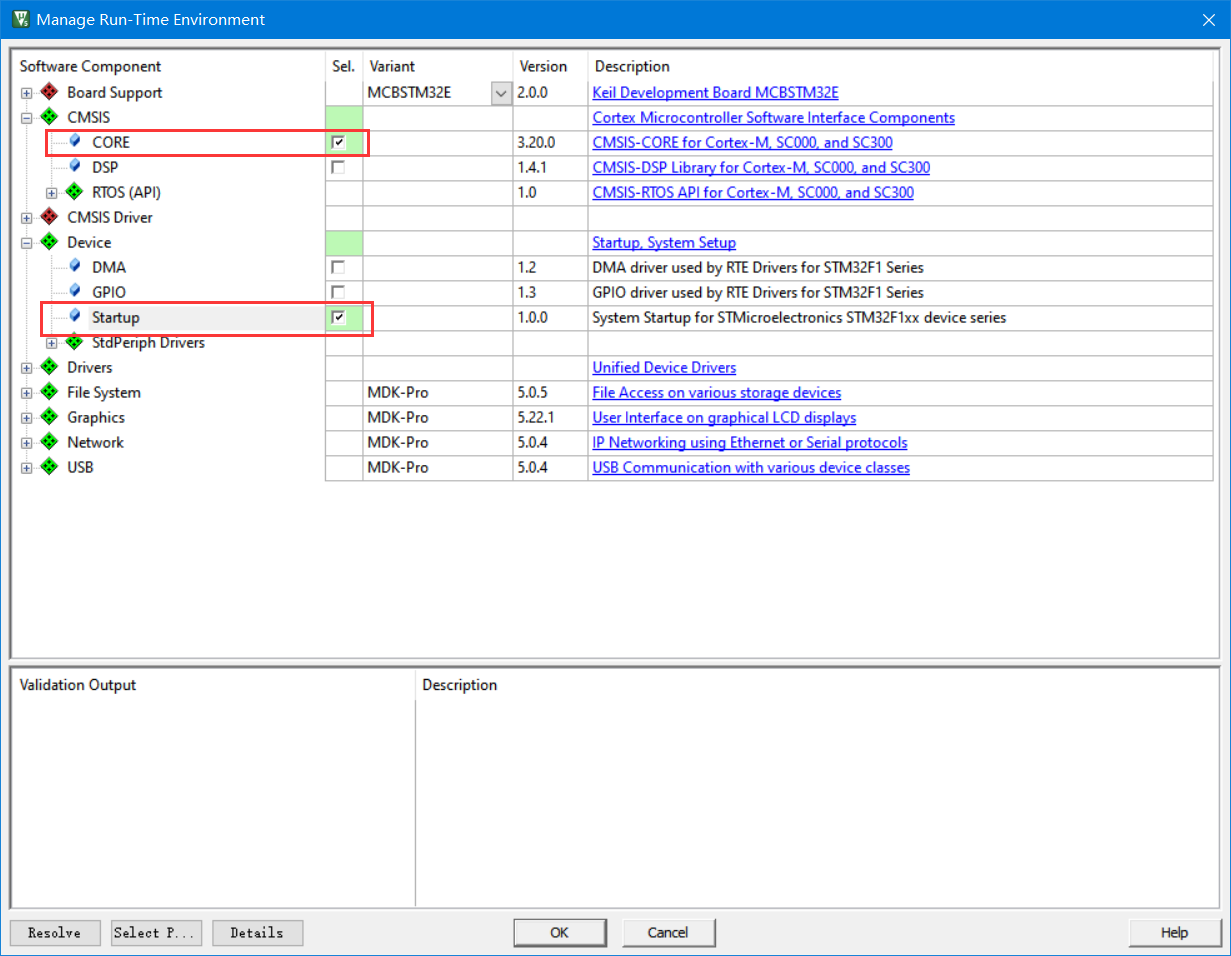Click the CMSIS green diamond icon

tap(50, 117)
